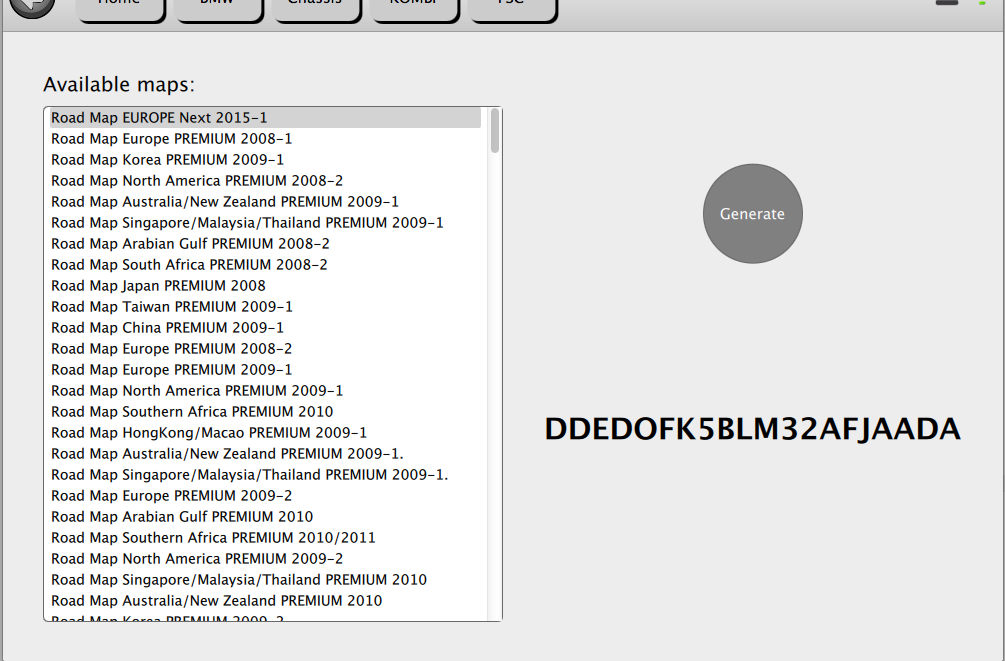Select Road Map Europe PREMIUM 2008-2
1005x661 pixels.
point(265,349)
